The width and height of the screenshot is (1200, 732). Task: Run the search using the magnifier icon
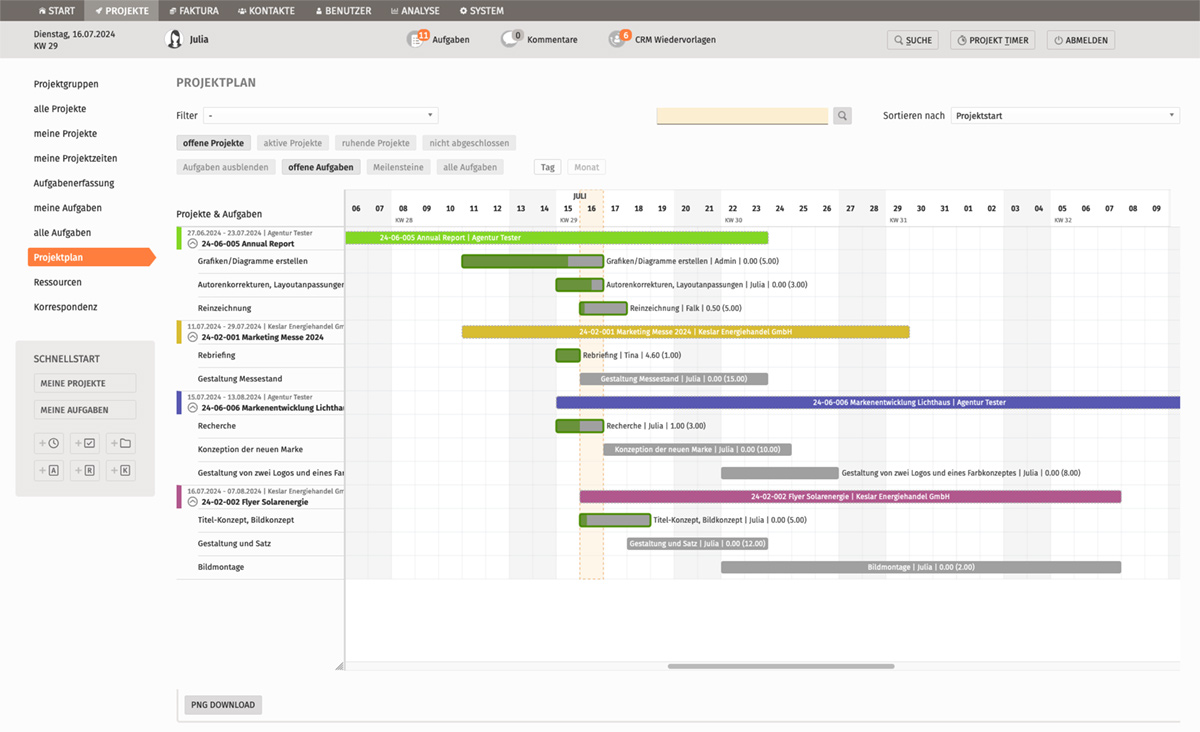[x=841, y=115]
